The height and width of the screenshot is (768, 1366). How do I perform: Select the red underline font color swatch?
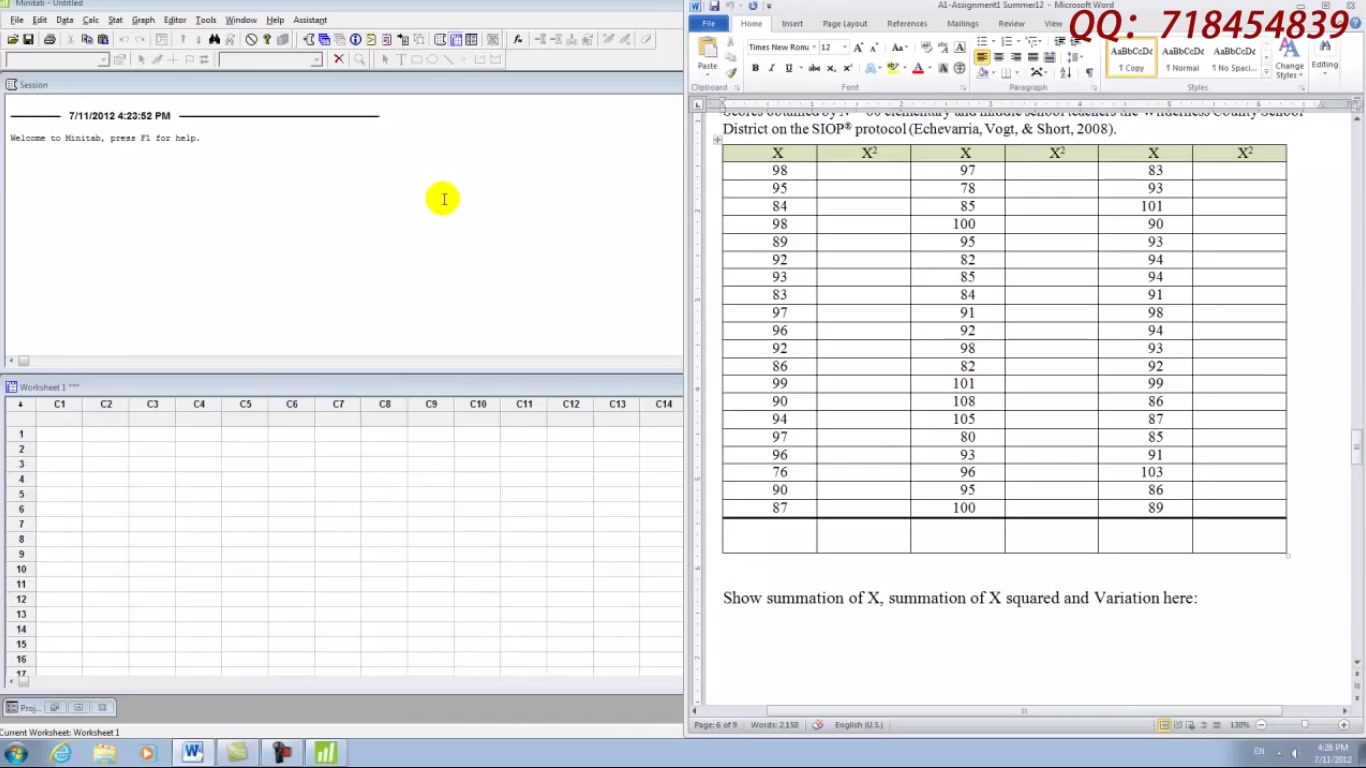[918, 70]
